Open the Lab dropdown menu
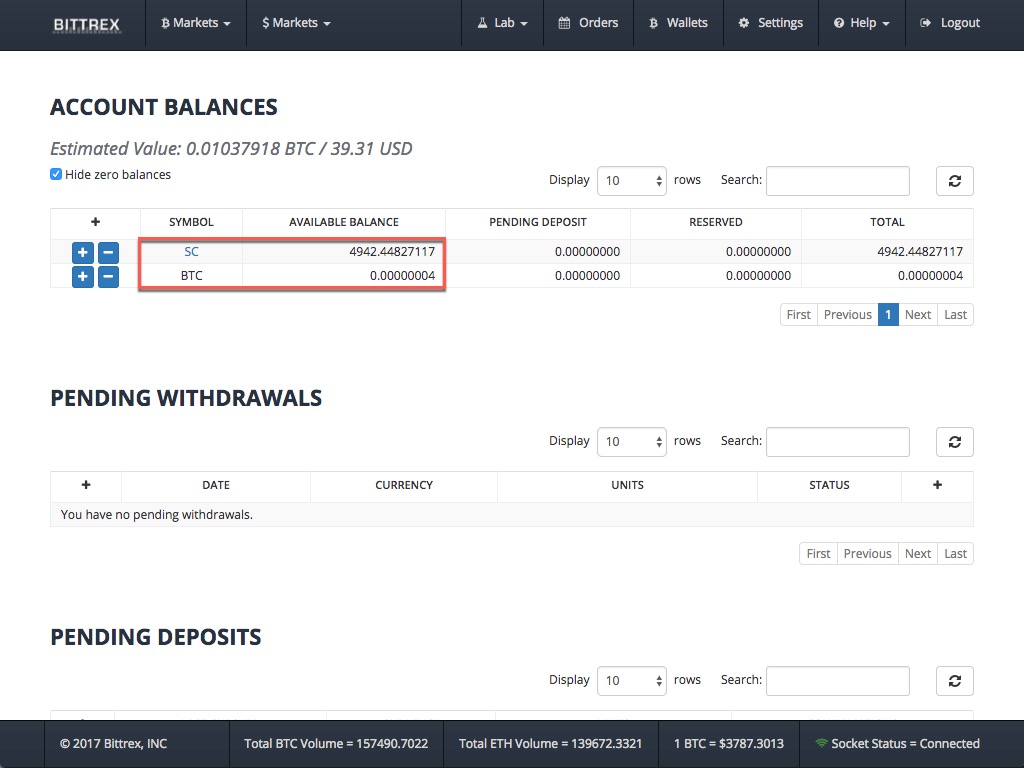 coord(502,23)
